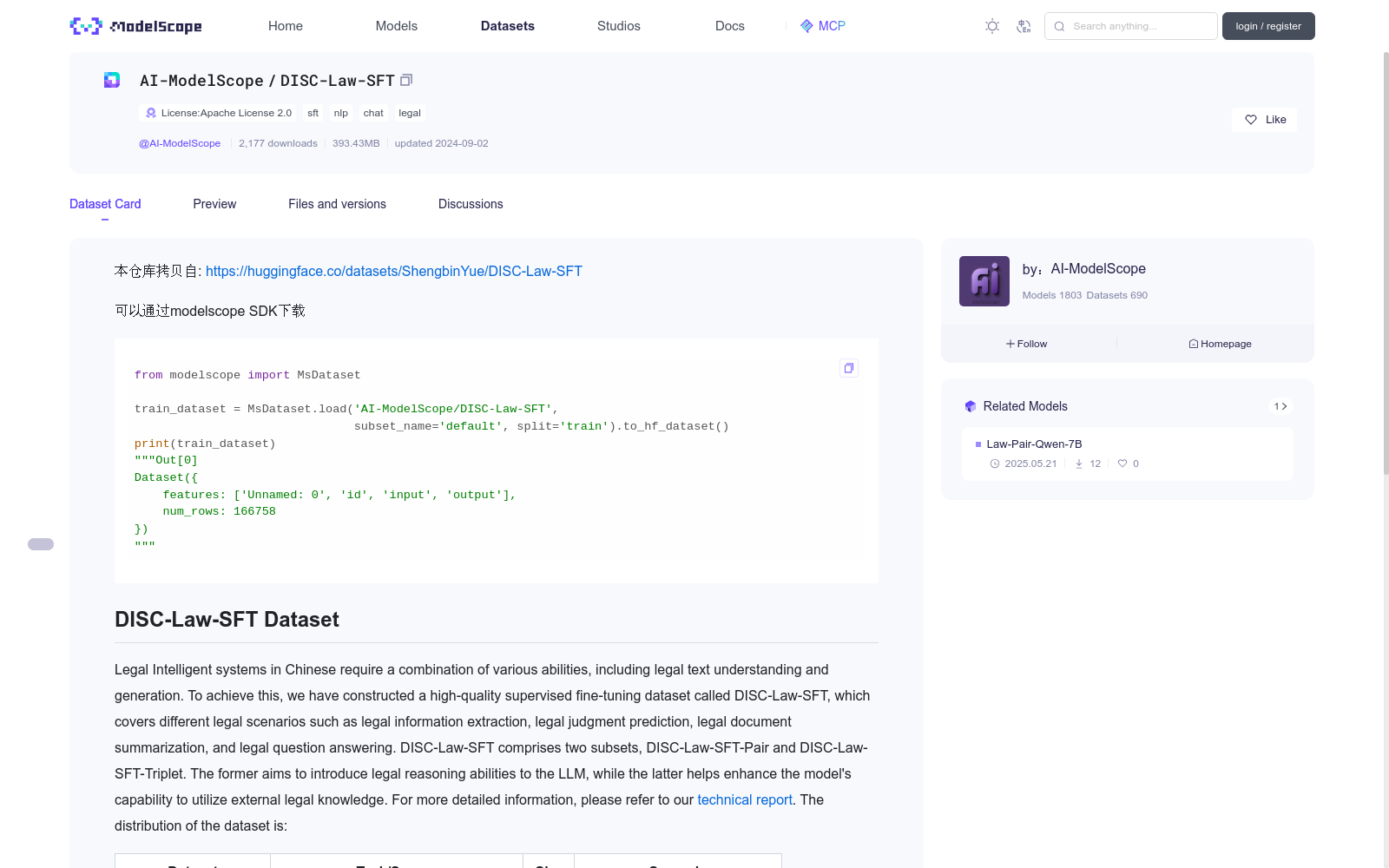Screen dimensions: 1389x868
Task: Click the login / register button
Action: click(x=1268, y=26)
